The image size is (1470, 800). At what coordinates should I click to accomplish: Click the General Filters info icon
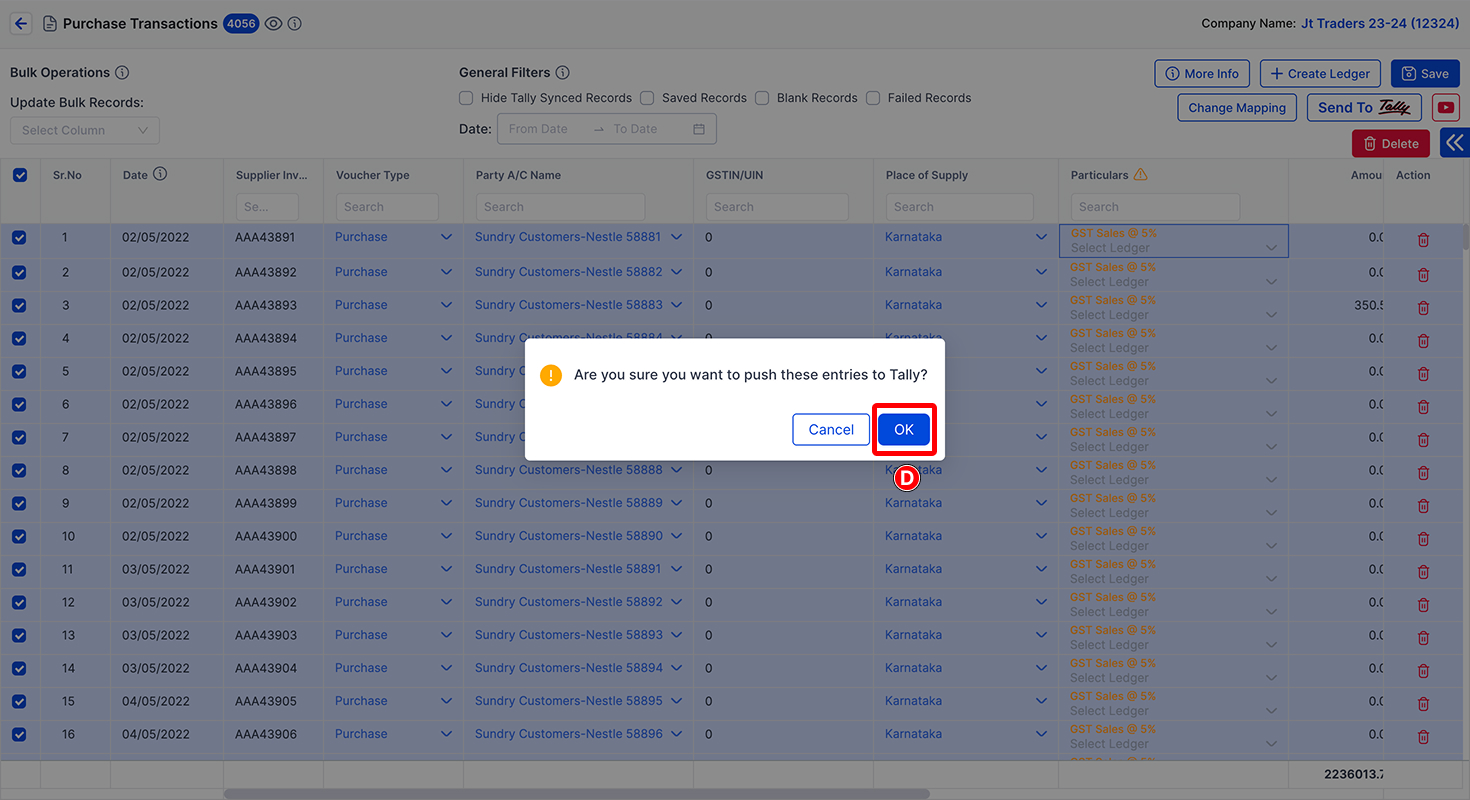coord(562,73)
